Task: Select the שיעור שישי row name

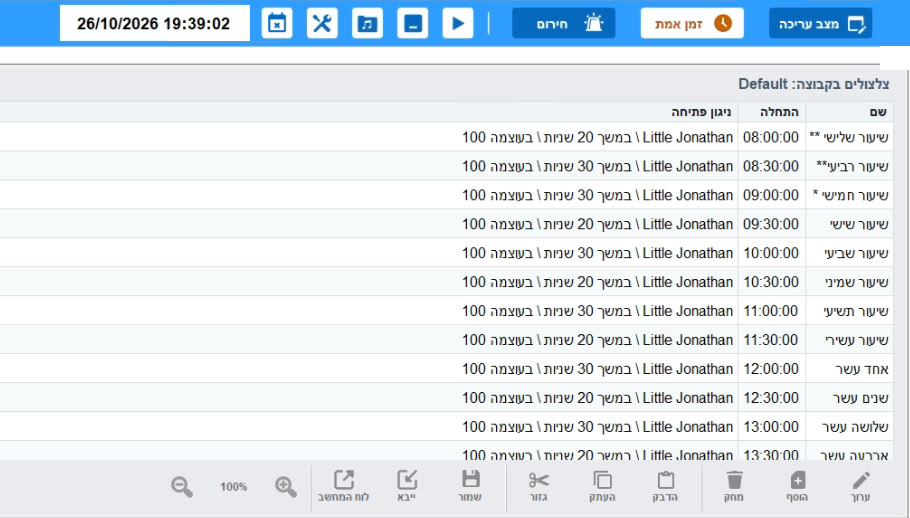Action: point(860,224)
